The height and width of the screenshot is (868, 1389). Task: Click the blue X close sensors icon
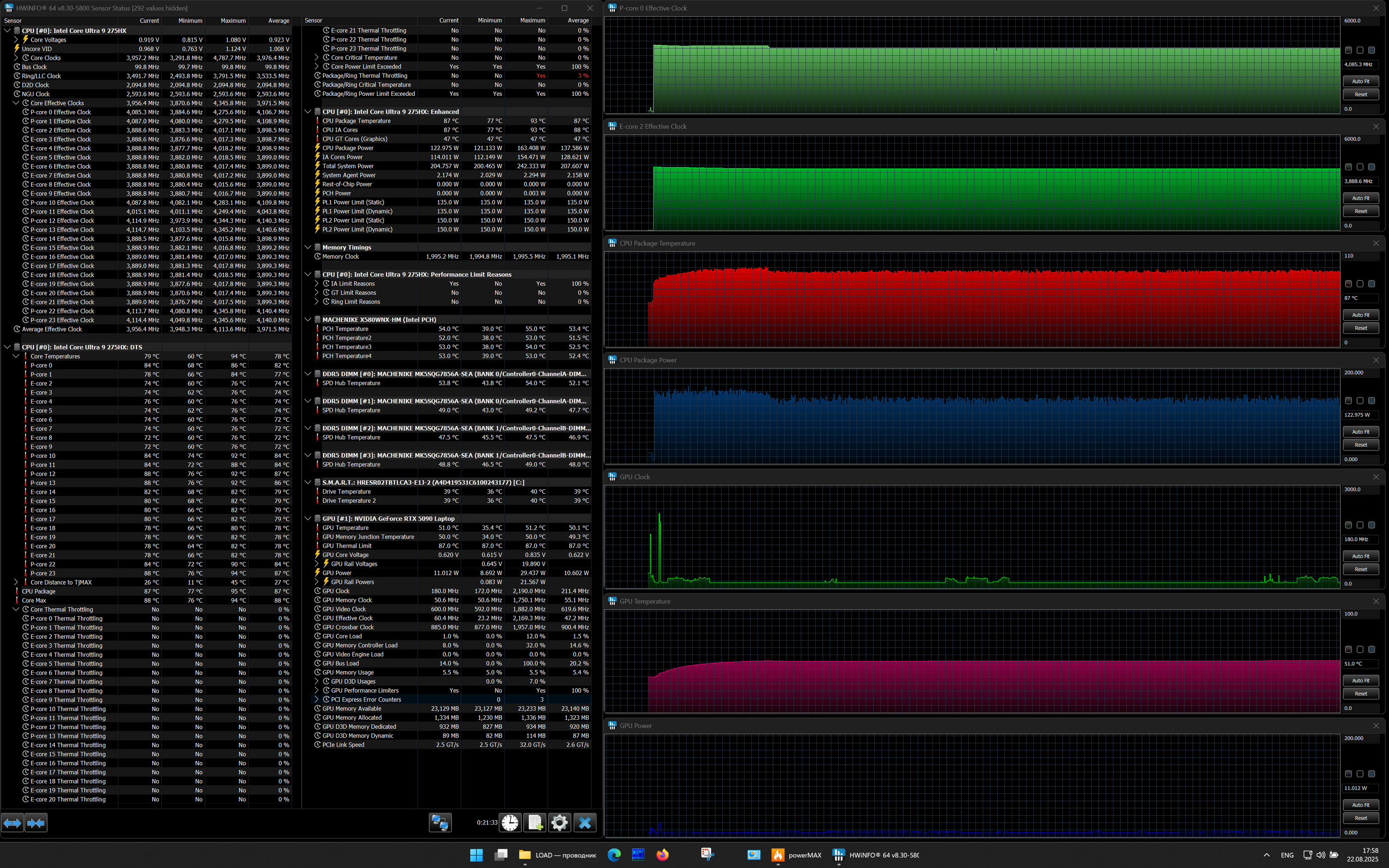[x=585, y=823]
